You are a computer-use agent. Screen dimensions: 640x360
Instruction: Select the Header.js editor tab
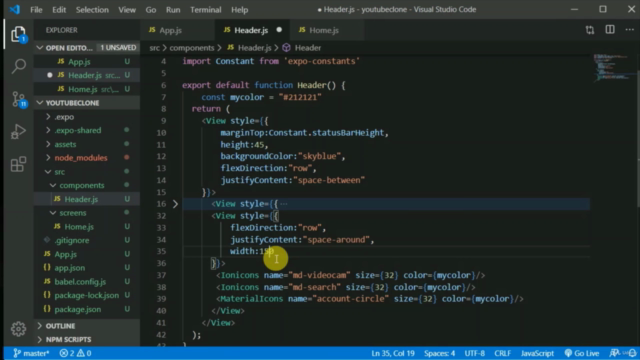[252, 30]
